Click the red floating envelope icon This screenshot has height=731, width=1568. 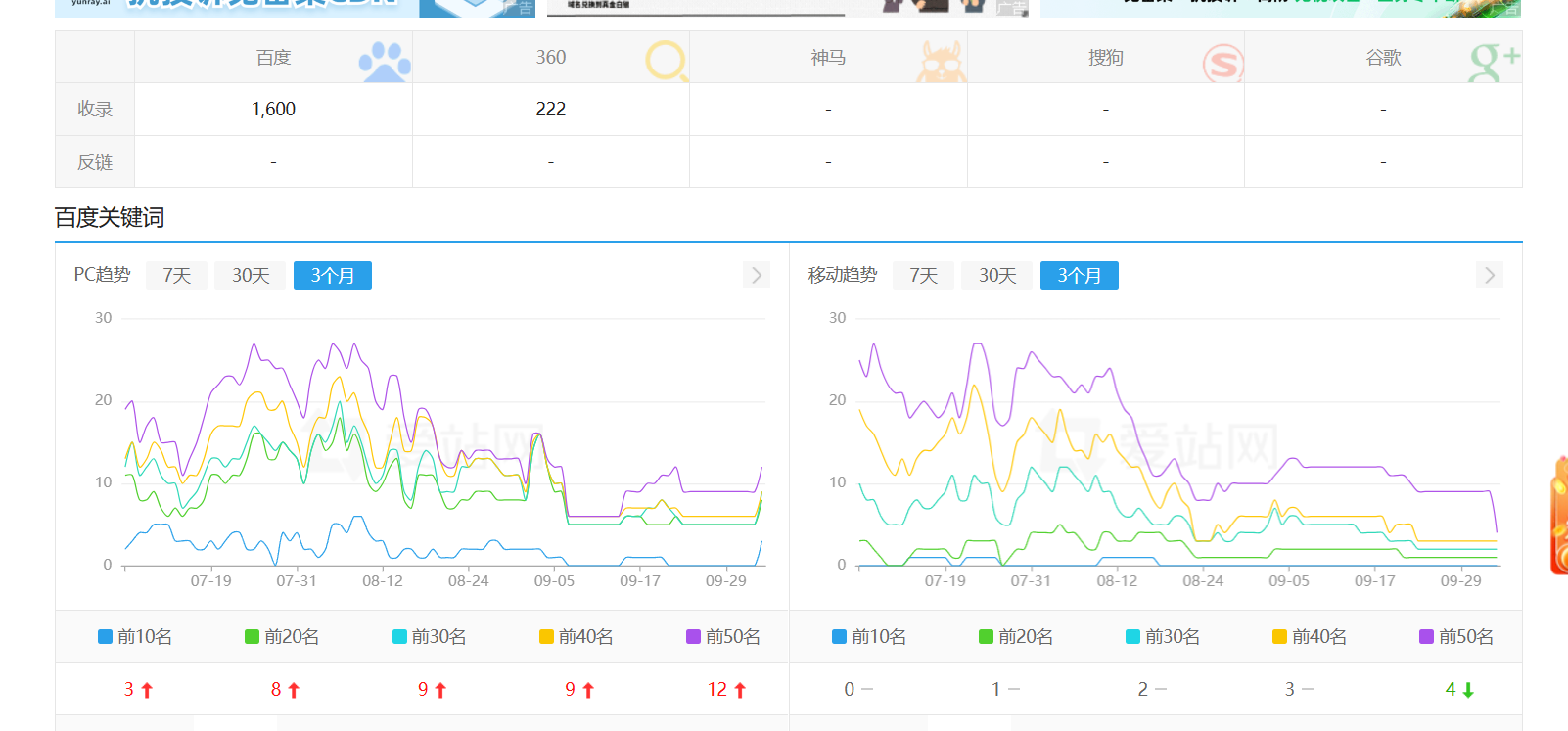[1558, 514]
